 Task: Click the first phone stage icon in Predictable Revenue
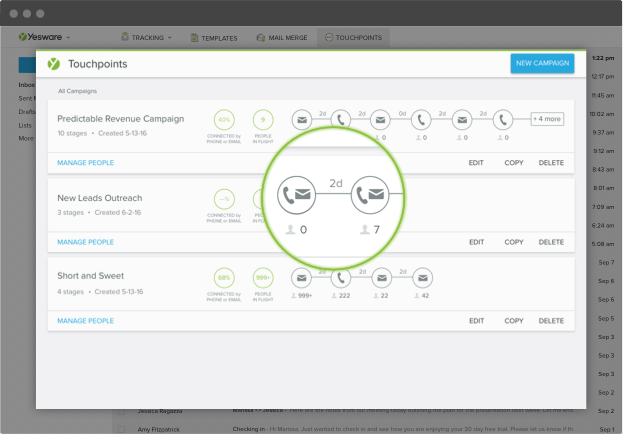(341, 118)
